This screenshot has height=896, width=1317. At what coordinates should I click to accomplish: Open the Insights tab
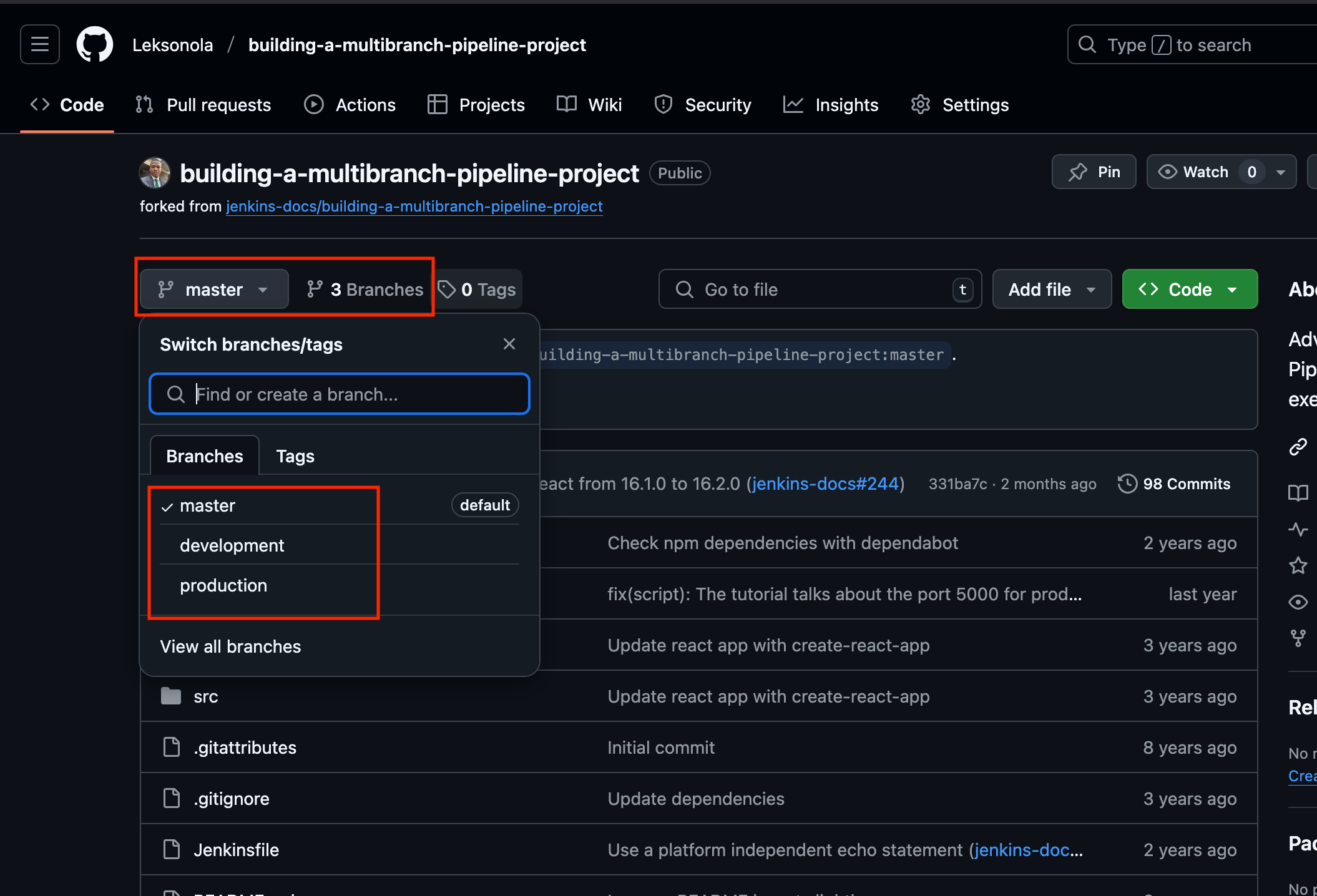click(x=831, y=105)
